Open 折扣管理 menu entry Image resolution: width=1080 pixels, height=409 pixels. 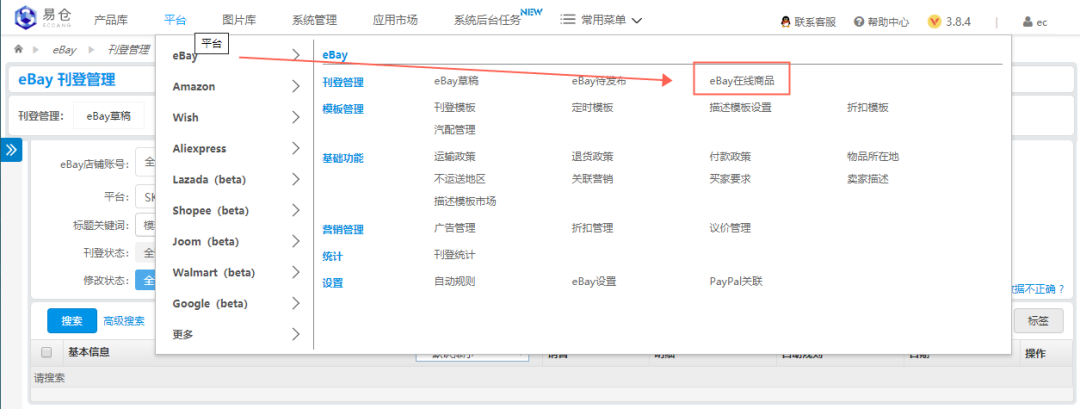tap(592, 228)
